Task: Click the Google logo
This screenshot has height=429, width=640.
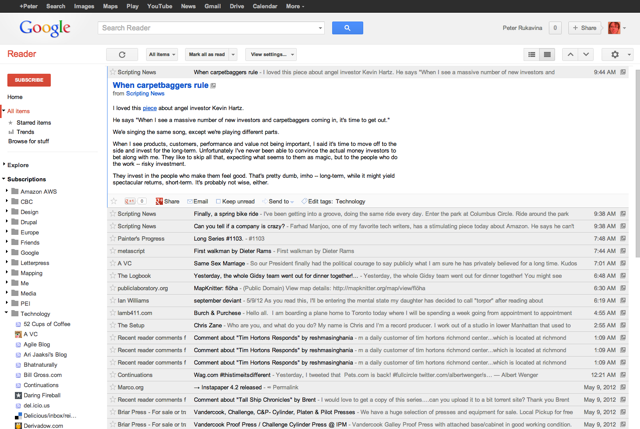Action: click(44, 28)
